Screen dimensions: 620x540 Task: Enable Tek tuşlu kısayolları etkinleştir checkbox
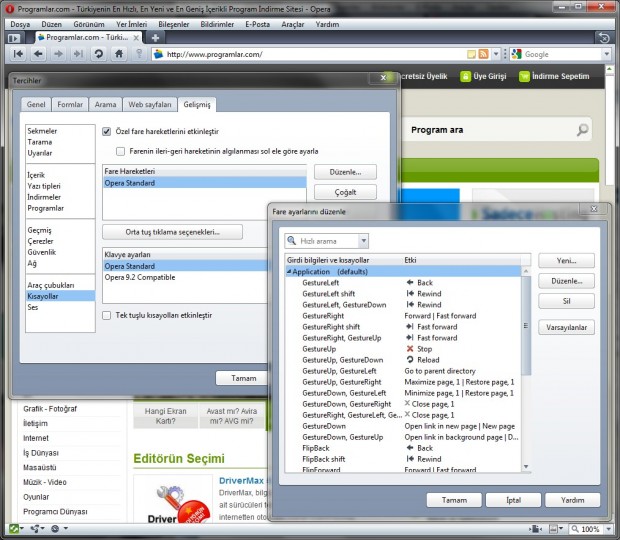click(x=106, y=315)
